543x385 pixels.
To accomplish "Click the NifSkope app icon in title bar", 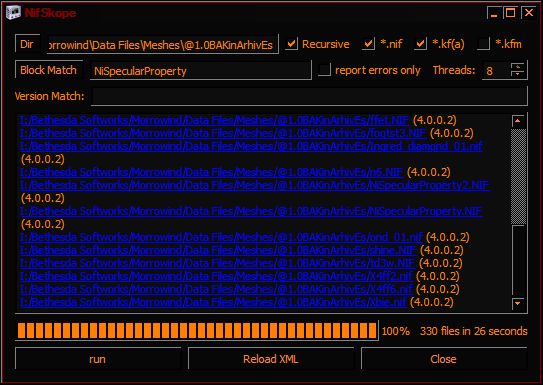I will pos(14,13).
